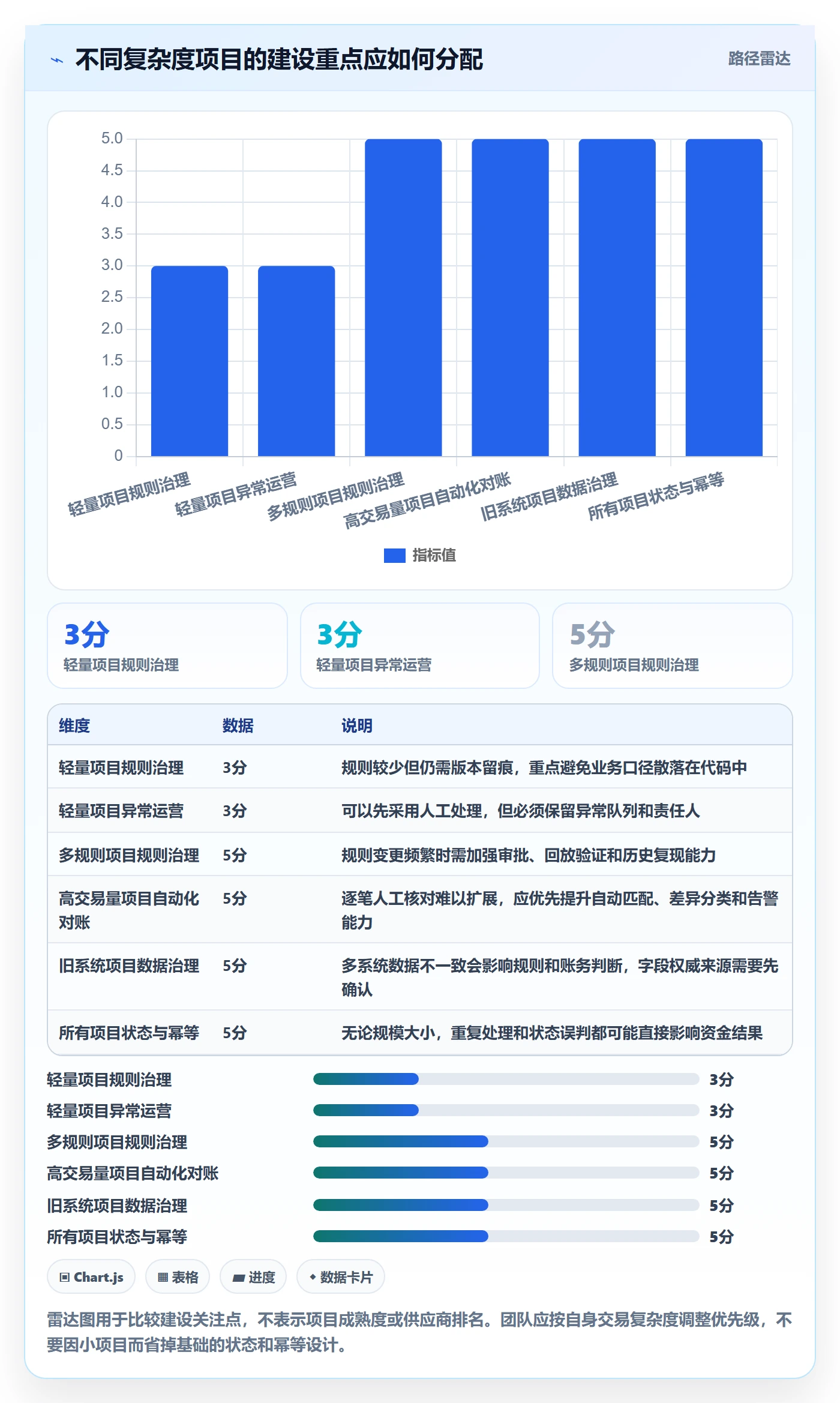Toggle the 指标值 legend color box
The image size is (840, 1403).
(x=394, y=556)
